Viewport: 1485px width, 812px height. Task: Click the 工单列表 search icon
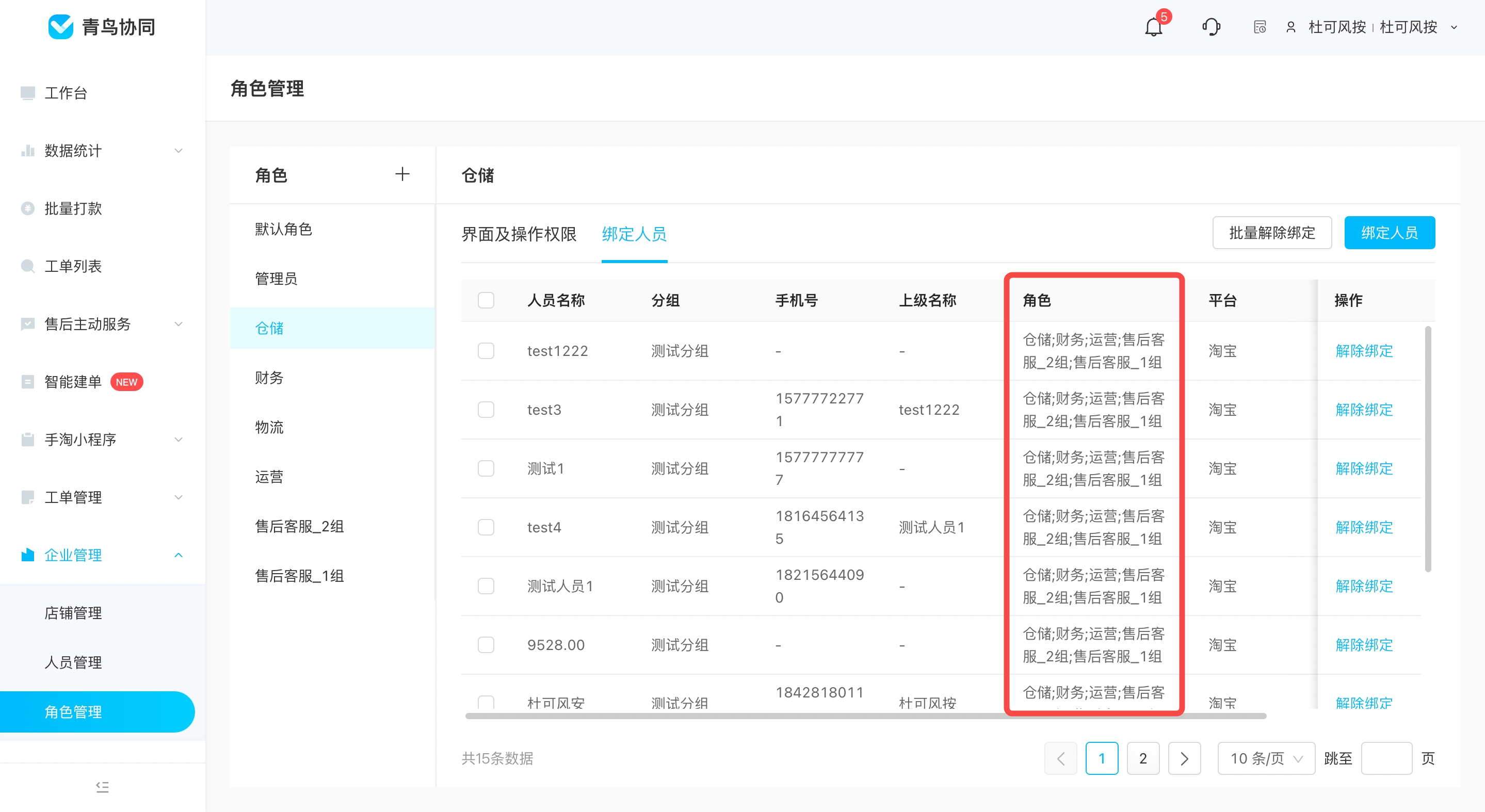click(28, 266)
